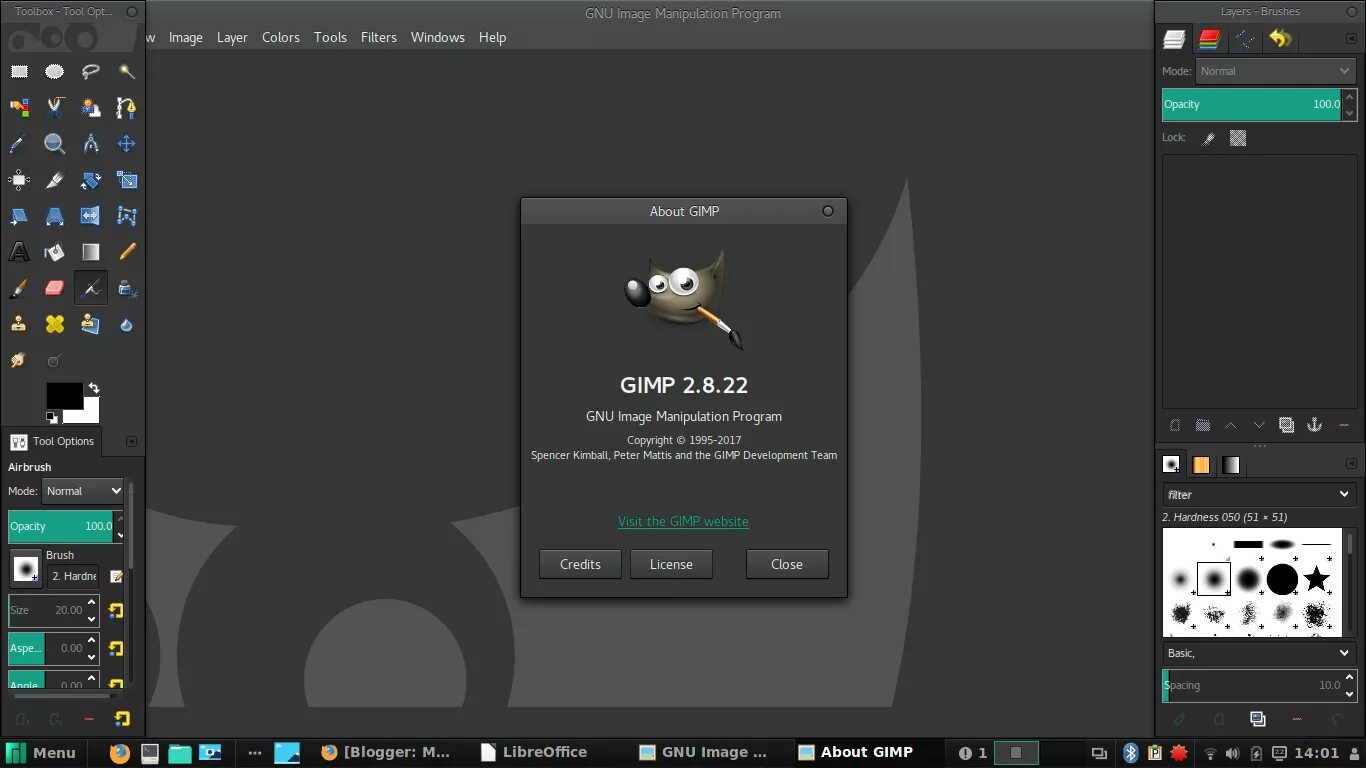Image resolution: width=1366 pixels, height=768 pixels.
Task: Increase the Size value stepper arrow
Action: tap(92, 603)
